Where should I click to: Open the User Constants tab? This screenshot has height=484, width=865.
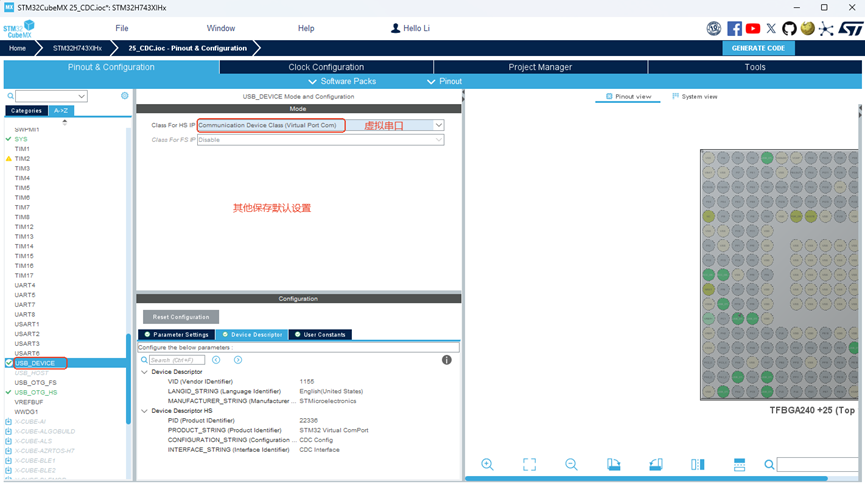320,334
